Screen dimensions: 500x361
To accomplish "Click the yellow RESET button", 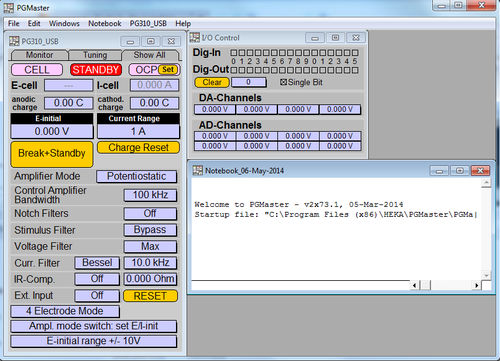I will [150, 296].
